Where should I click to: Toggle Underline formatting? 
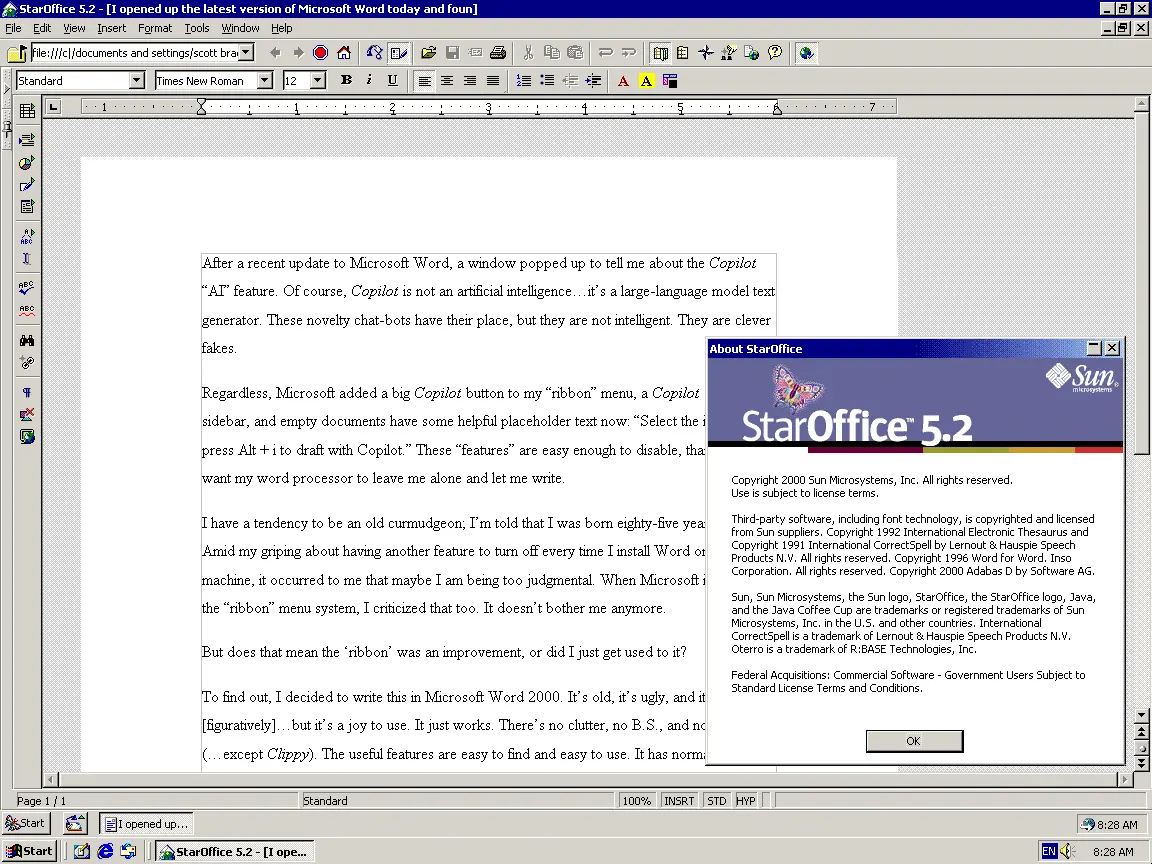392,81
